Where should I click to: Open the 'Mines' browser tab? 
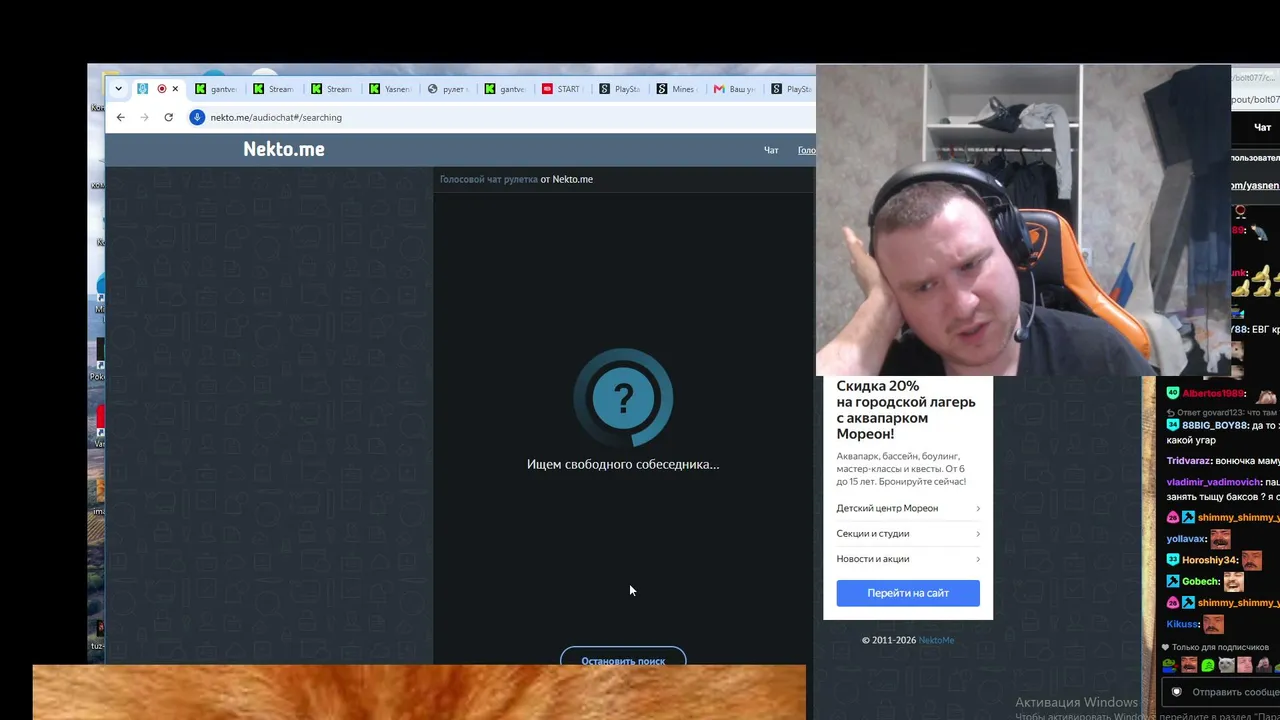[x=678, y=89]
